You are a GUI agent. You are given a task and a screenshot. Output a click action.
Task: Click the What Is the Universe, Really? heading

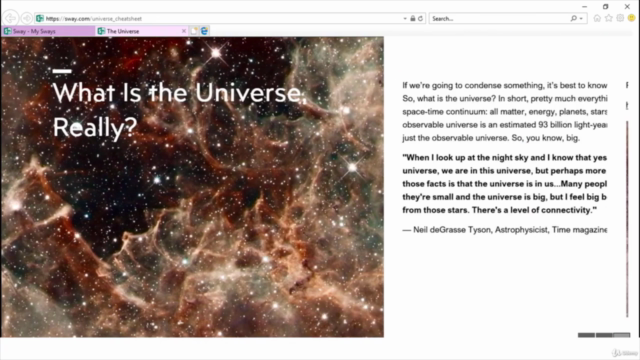click(179, 110)
